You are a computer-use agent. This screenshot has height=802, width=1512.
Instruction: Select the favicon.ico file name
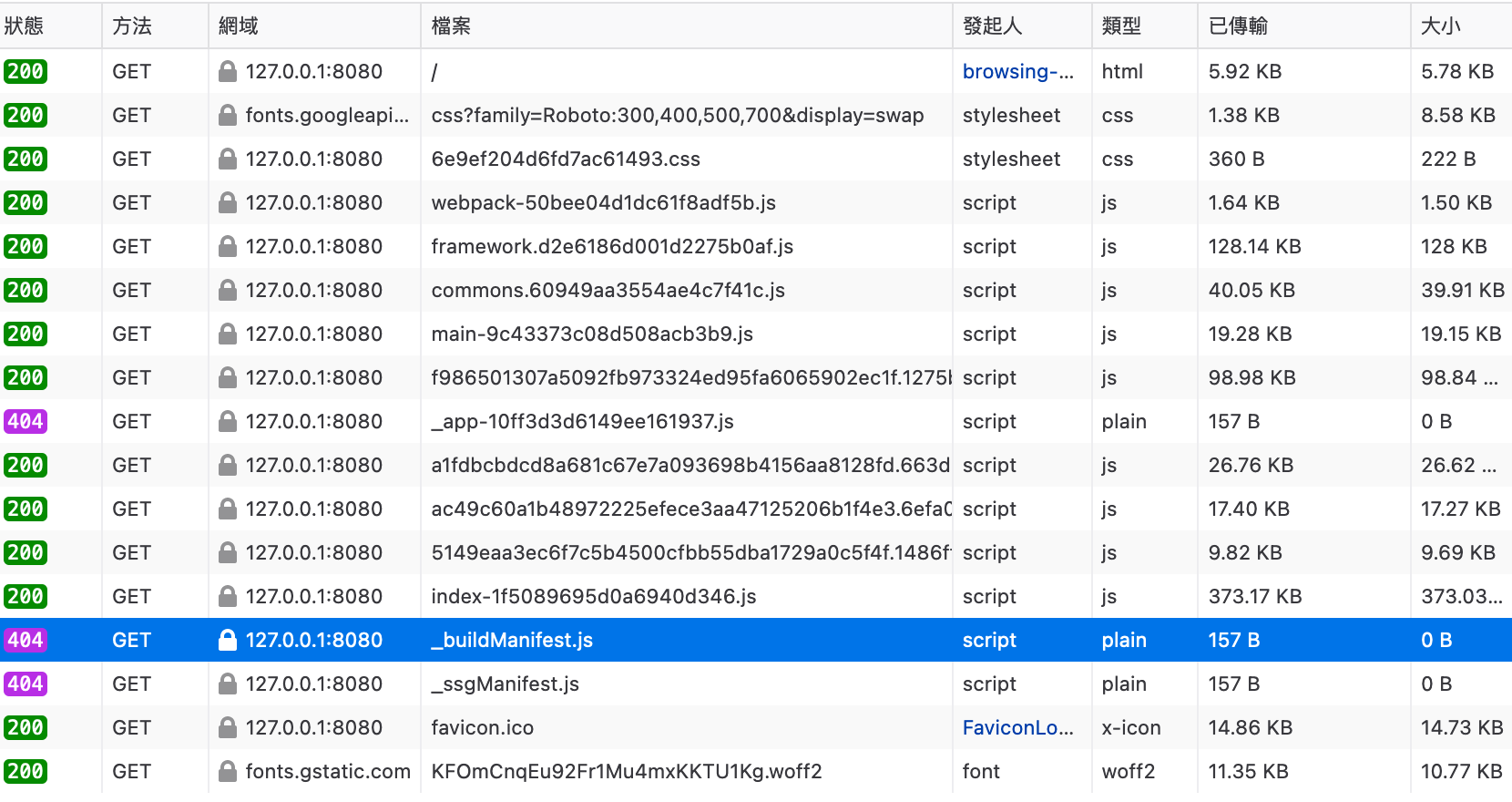[x=482, y=727]
